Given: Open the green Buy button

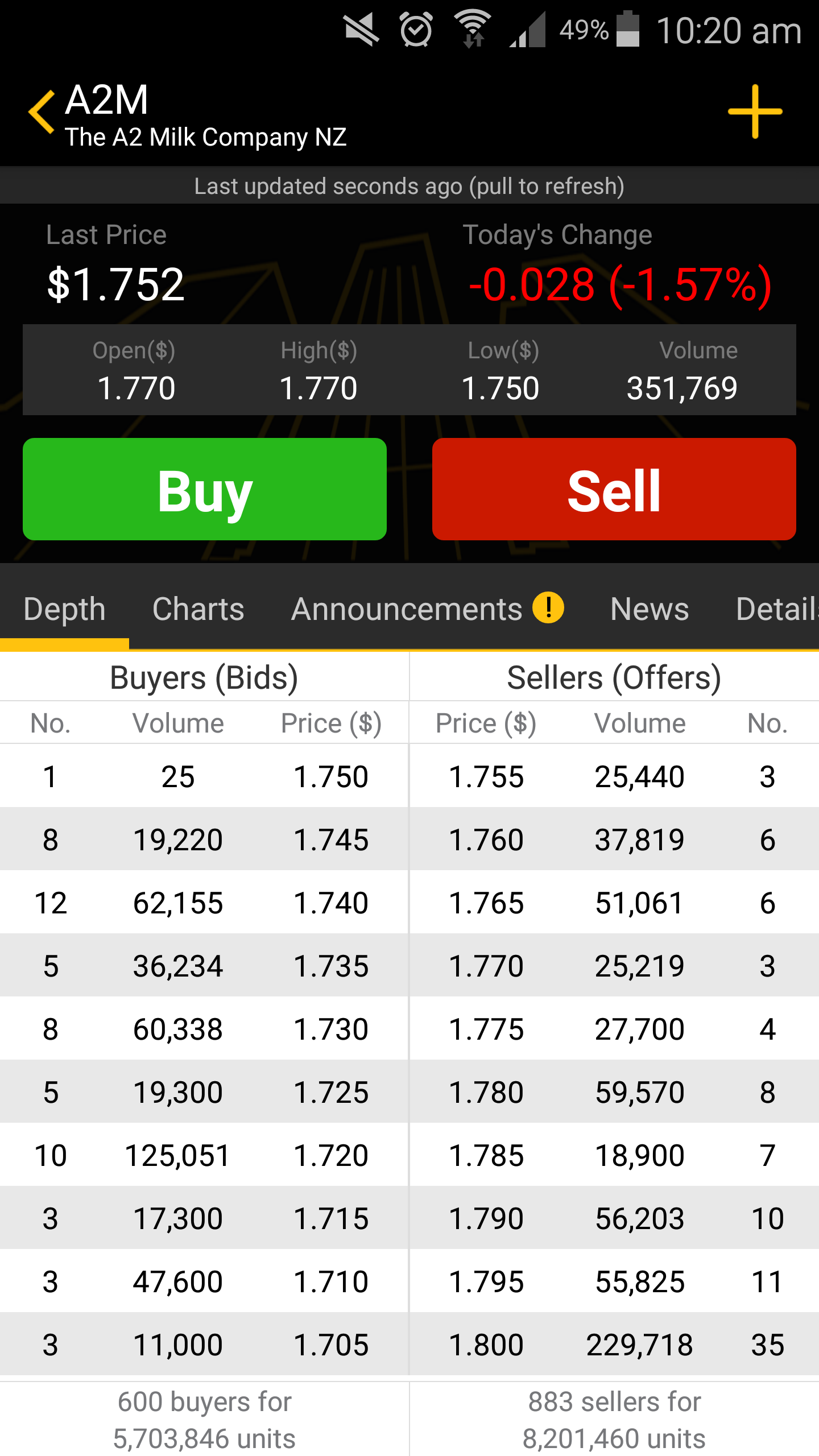Looking at the screenshot, I should [205, 489].
